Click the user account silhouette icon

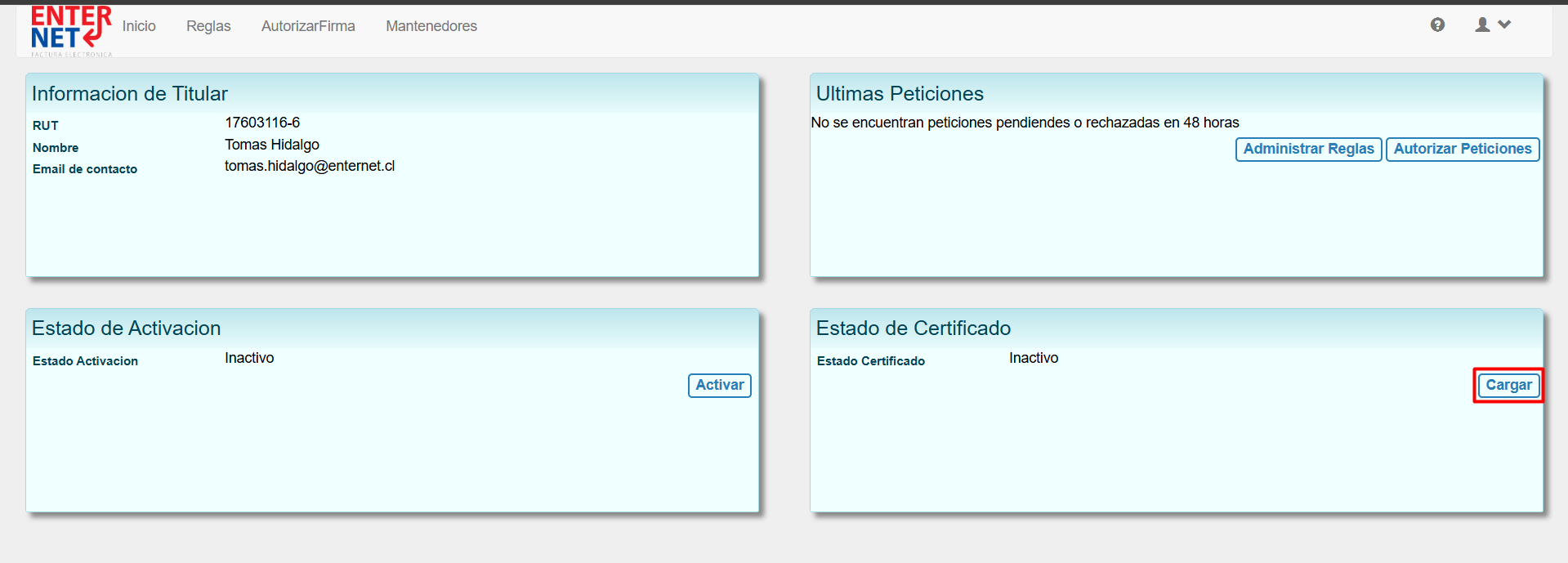coord(1482,25)
